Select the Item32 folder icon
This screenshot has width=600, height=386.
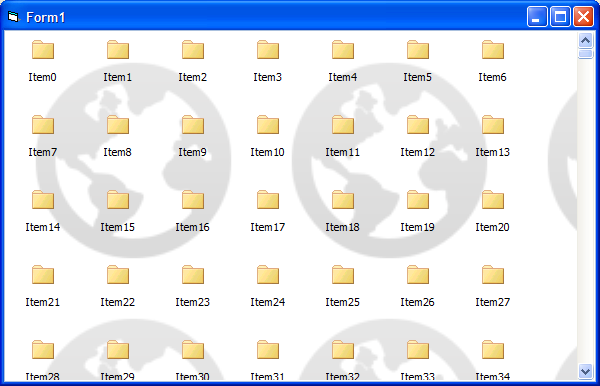pyautogui.click(x=343, y=350)
